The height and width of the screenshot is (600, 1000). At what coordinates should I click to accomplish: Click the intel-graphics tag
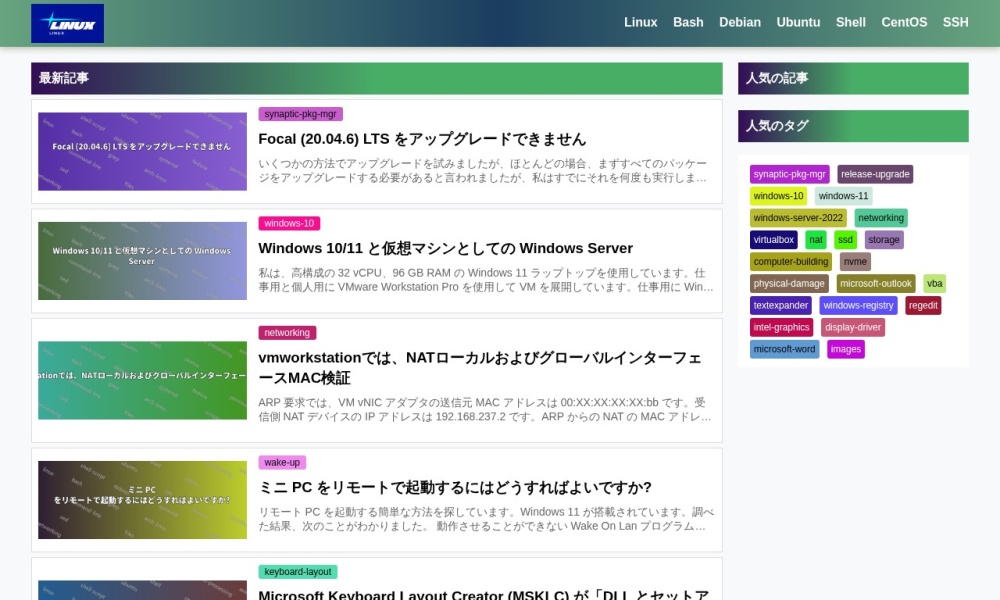click(x=781, y=327)
